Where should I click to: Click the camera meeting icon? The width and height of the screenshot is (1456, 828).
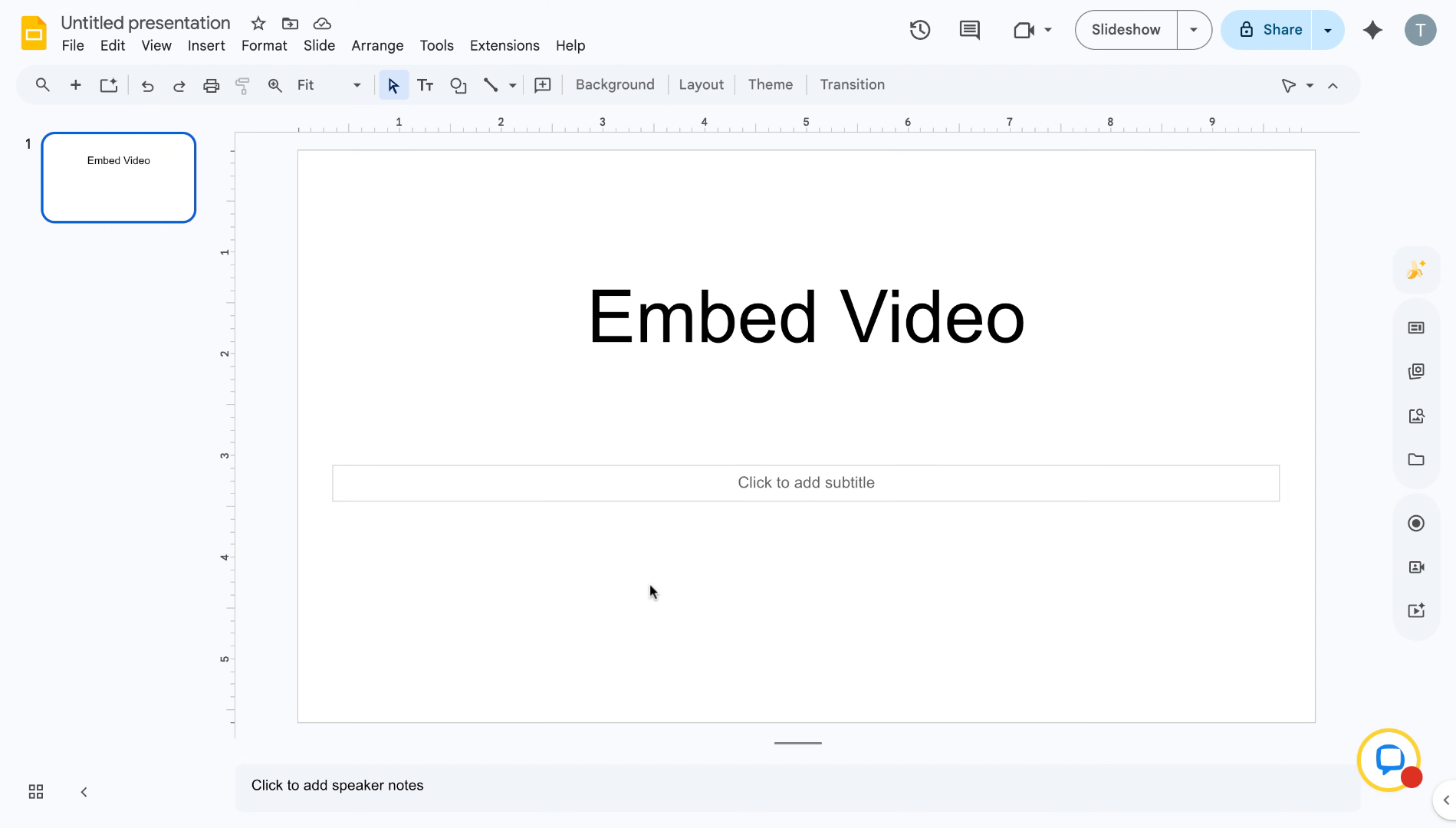coord(1024,30)
